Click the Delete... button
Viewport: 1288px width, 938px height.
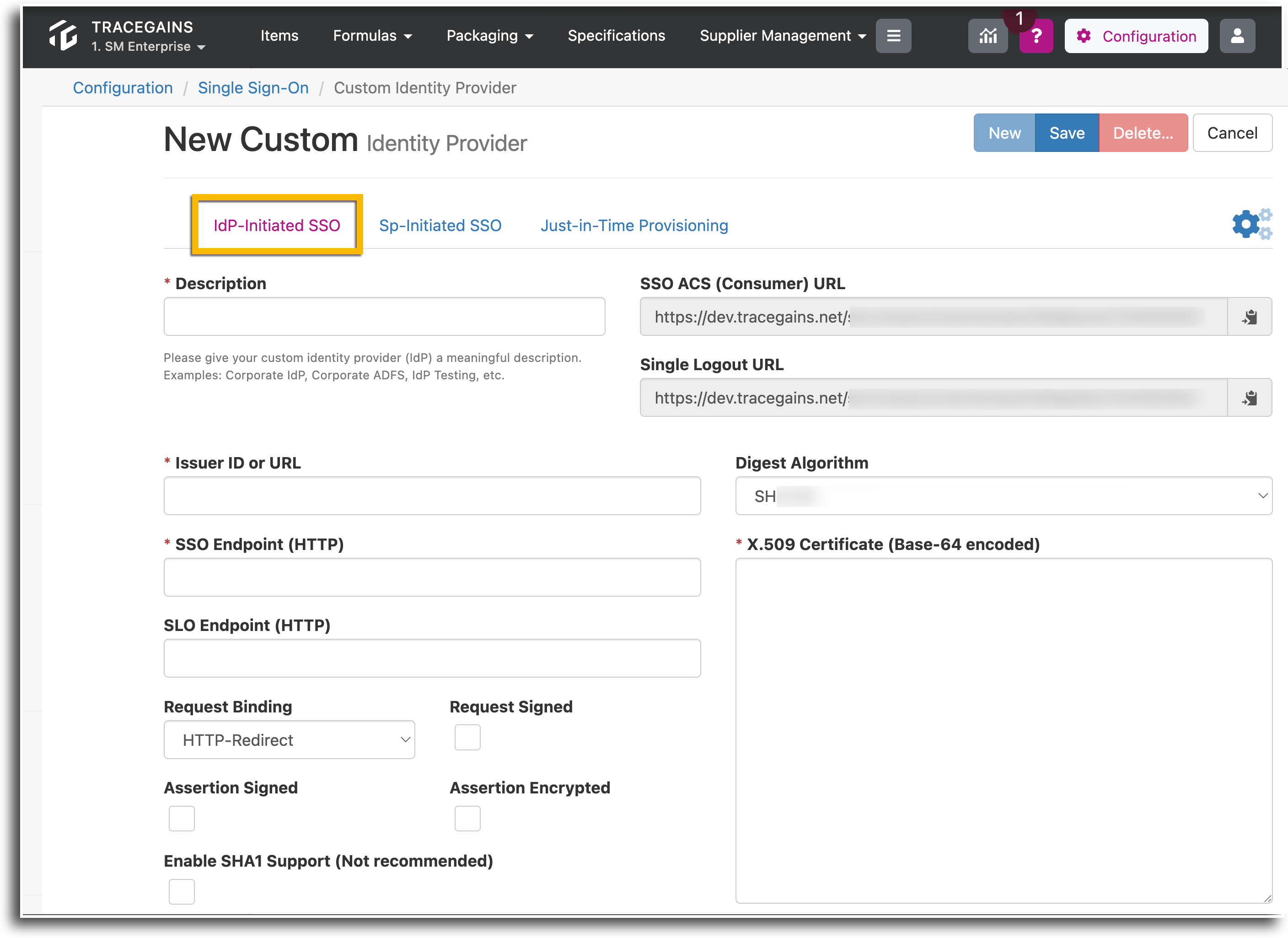[x=1143, y=133]
